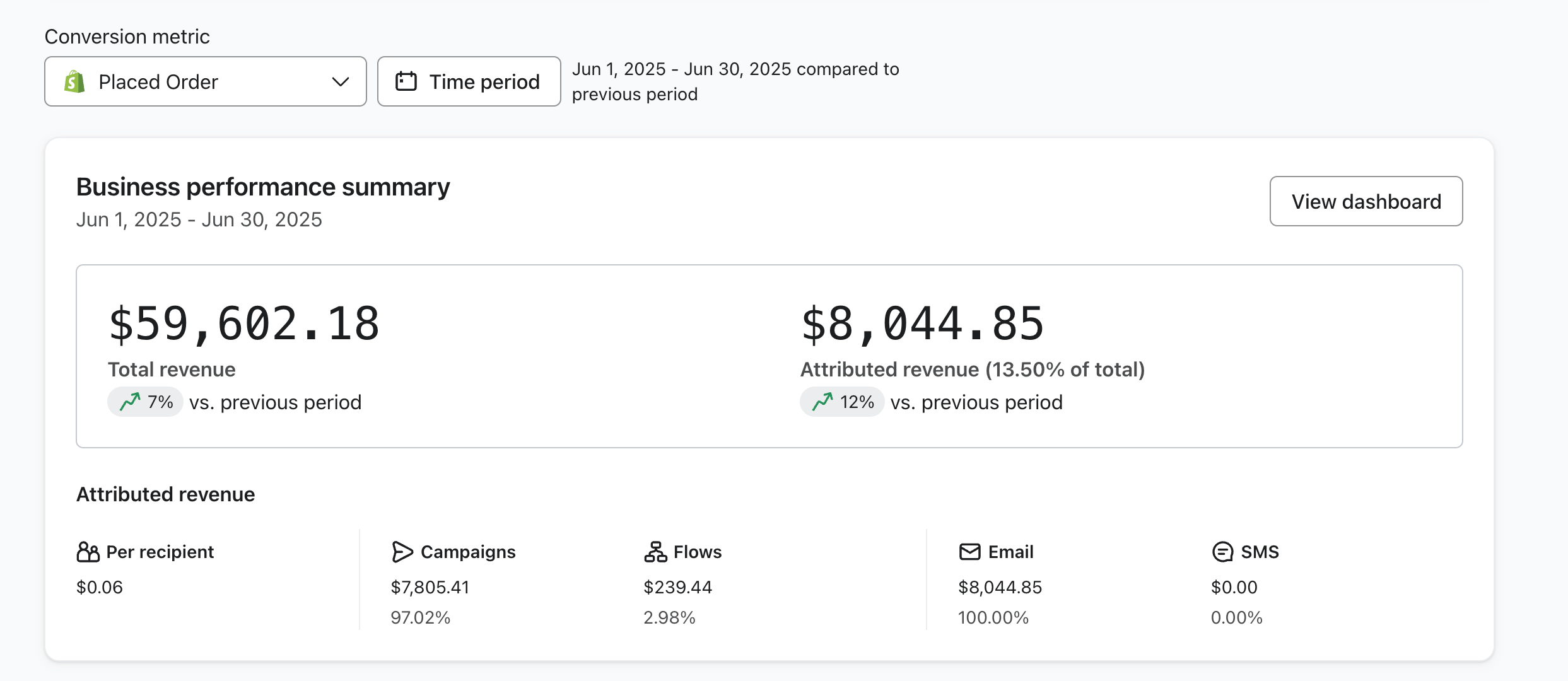
Task: Click the Attributed revenue trend arrow icon
Action: point(822,402)
